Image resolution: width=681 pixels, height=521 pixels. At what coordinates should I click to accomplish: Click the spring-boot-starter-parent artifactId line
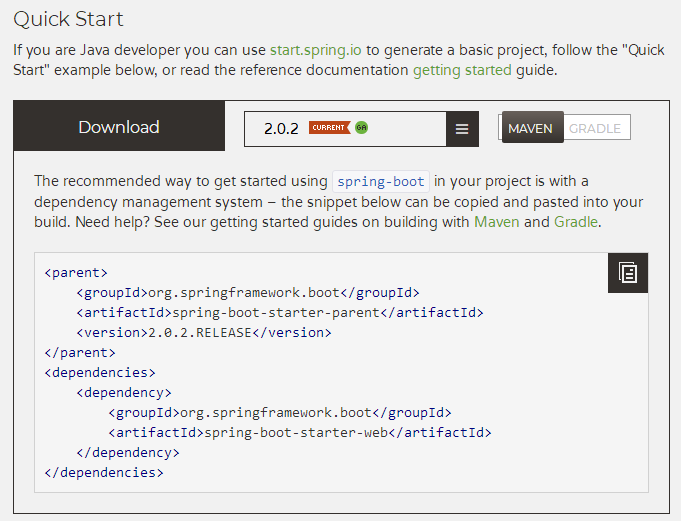point(279,312)
